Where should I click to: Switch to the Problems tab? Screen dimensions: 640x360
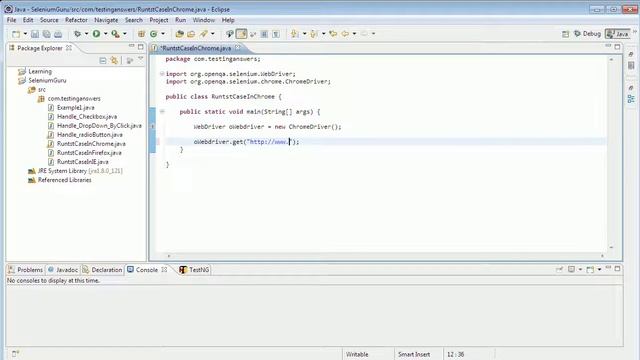point(26,270)
